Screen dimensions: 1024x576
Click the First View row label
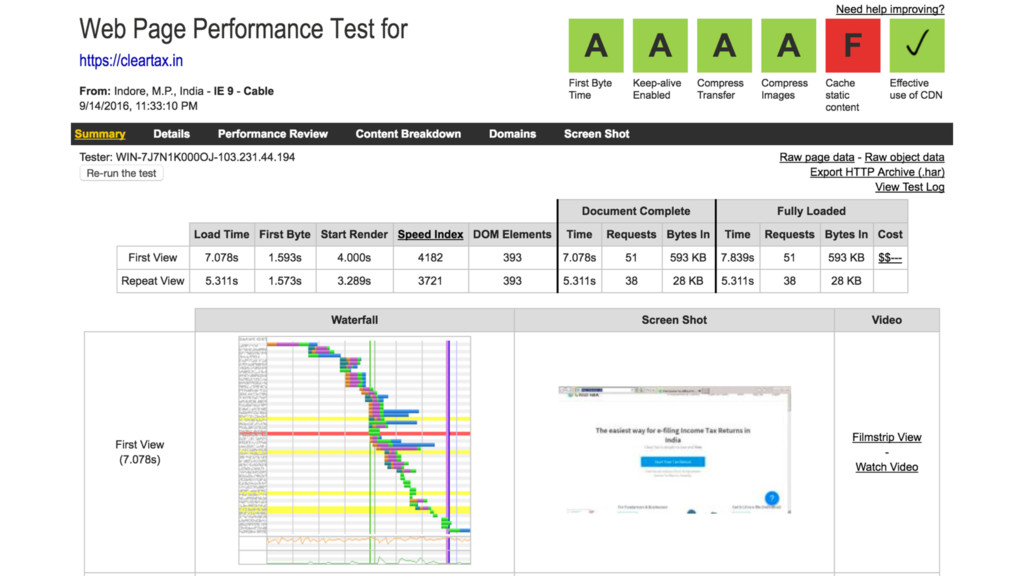153,257
